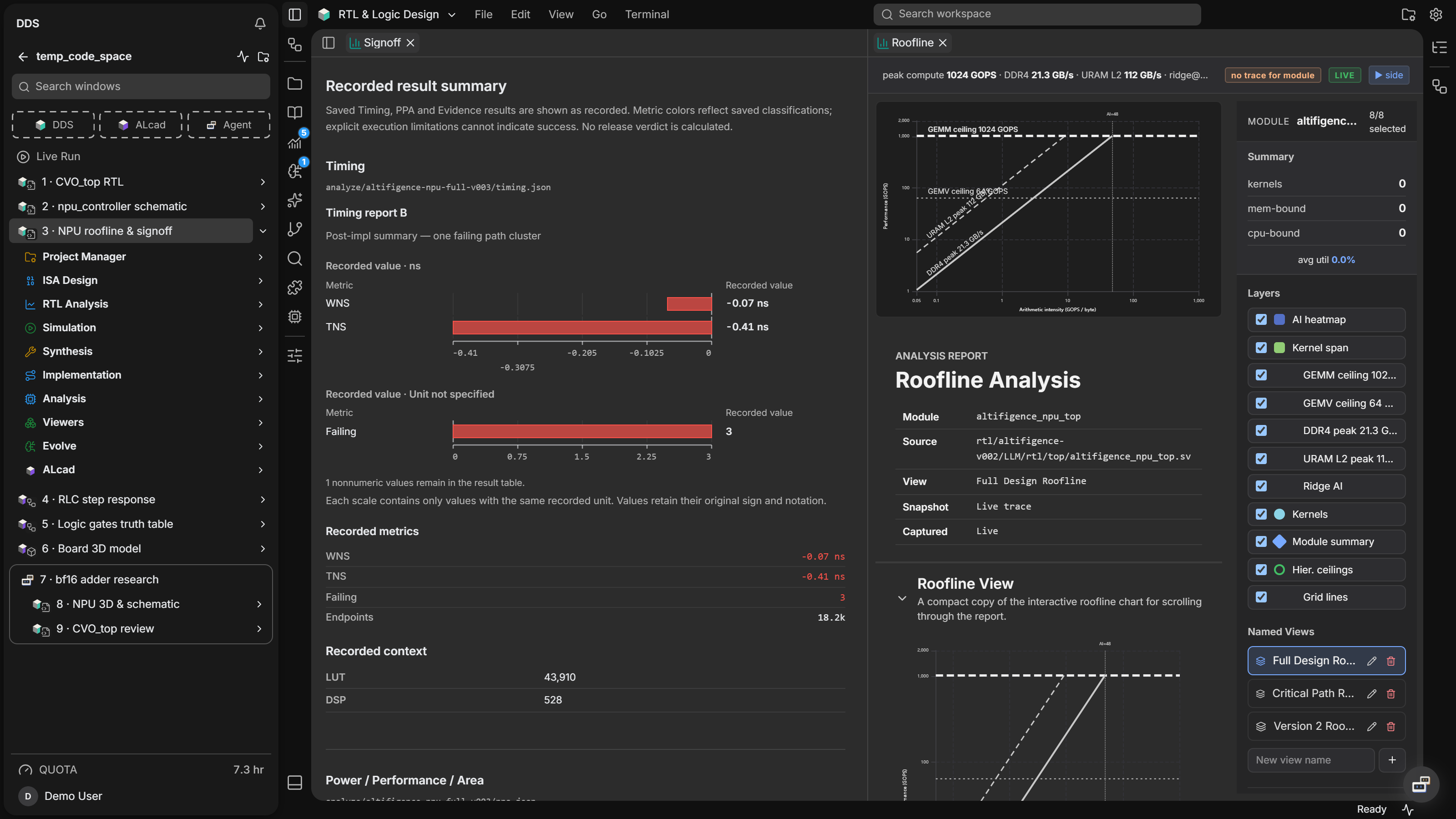Open the Edit menu
Screen dimensions: 1456x819
coord(520,15)
